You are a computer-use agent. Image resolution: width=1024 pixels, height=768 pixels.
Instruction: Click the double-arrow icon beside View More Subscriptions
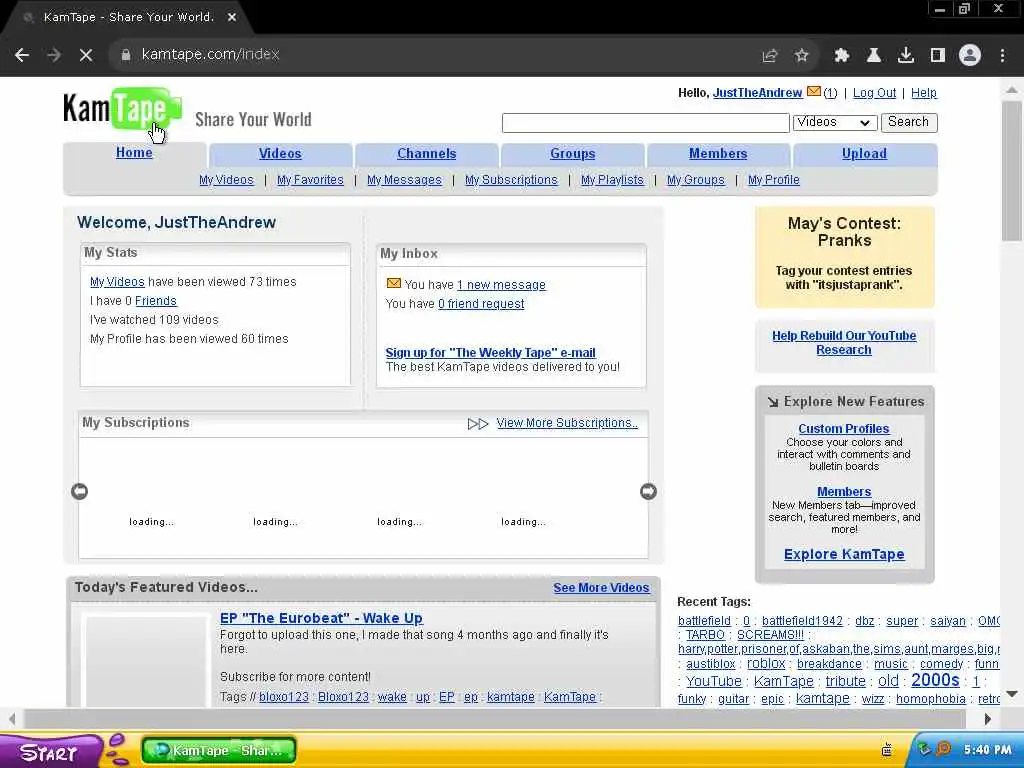477,424
